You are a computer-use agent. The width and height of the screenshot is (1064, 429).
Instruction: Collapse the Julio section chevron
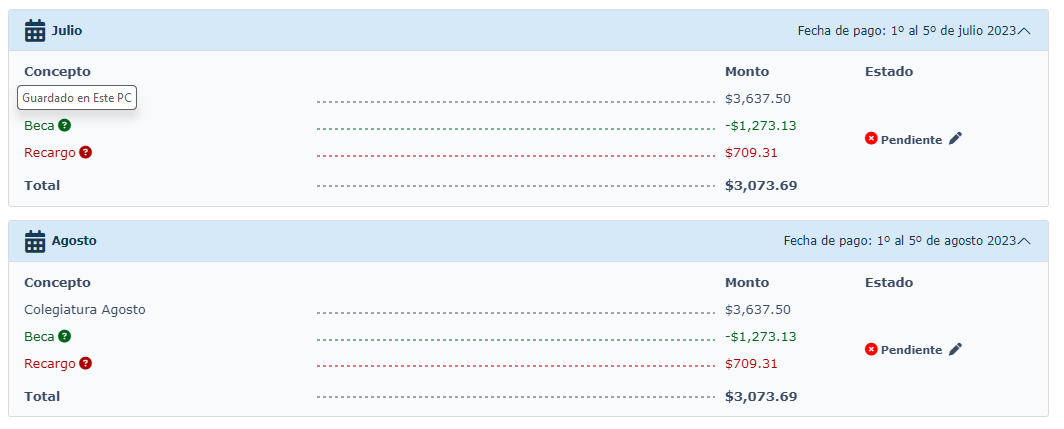click(1025, 31)
